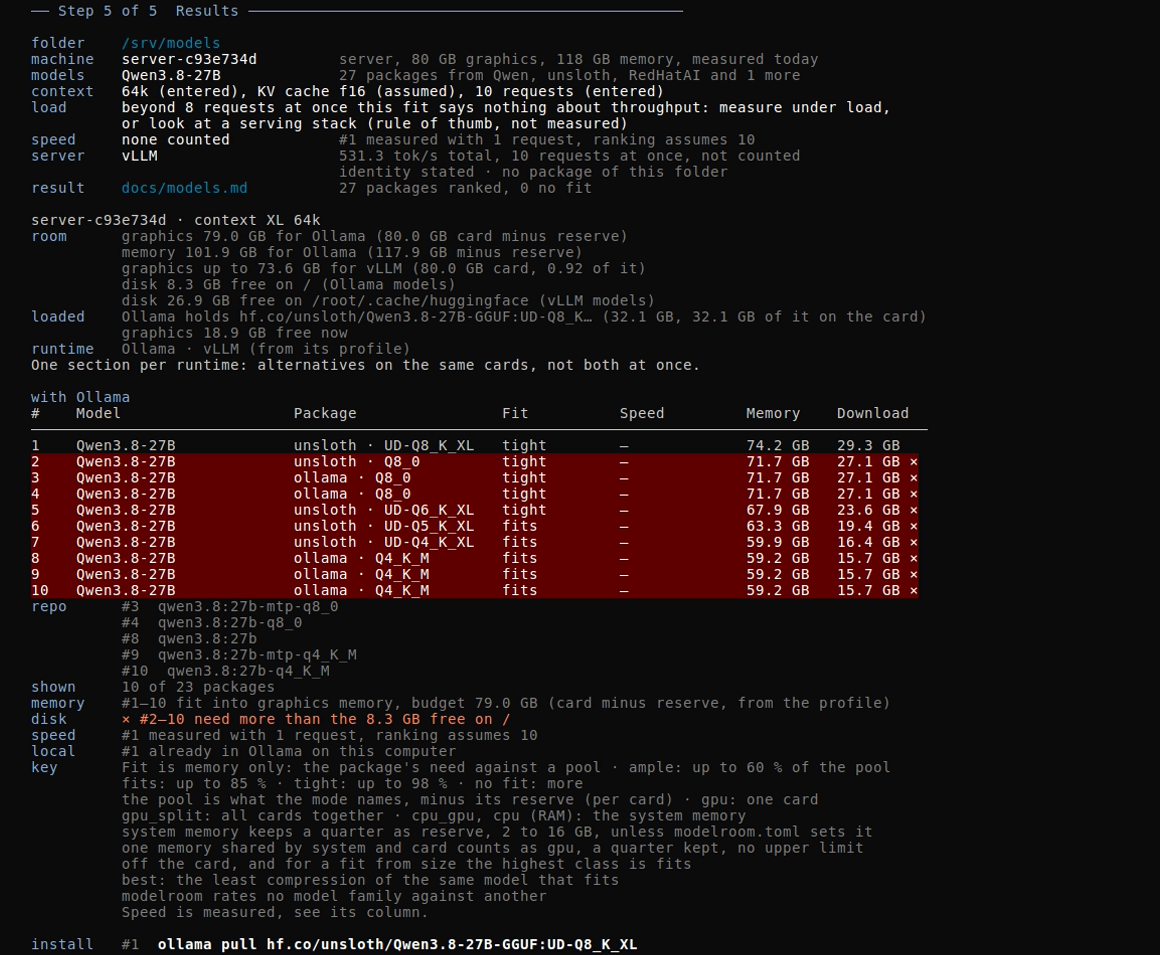Select row 2 package unsloth Q8_0
This screenshot has height=955, width=1160.
[357, 462]
